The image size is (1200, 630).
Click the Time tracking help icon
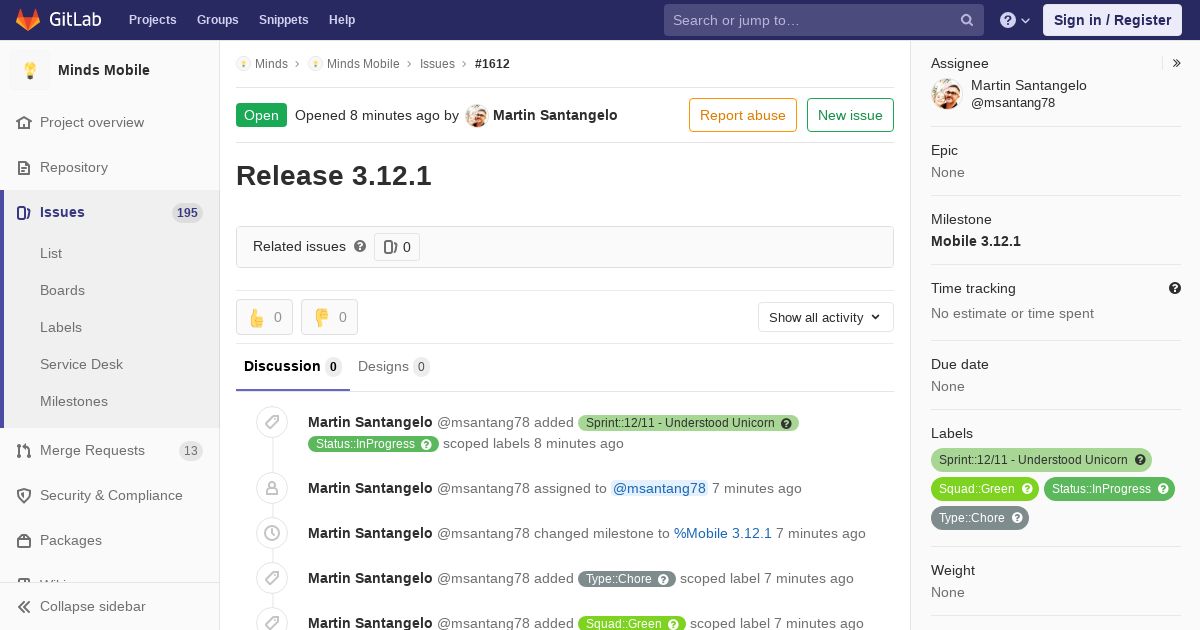(x=1175, y=288)
